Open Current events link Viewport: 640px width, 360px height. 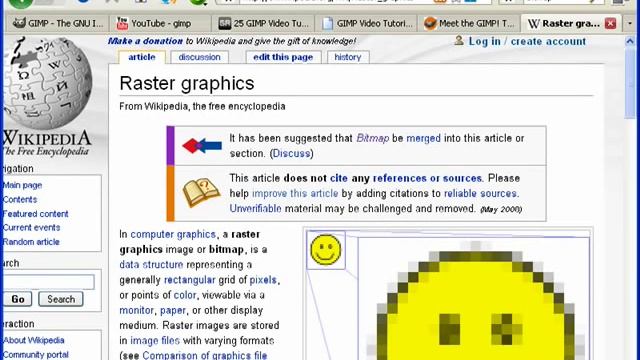31,228
